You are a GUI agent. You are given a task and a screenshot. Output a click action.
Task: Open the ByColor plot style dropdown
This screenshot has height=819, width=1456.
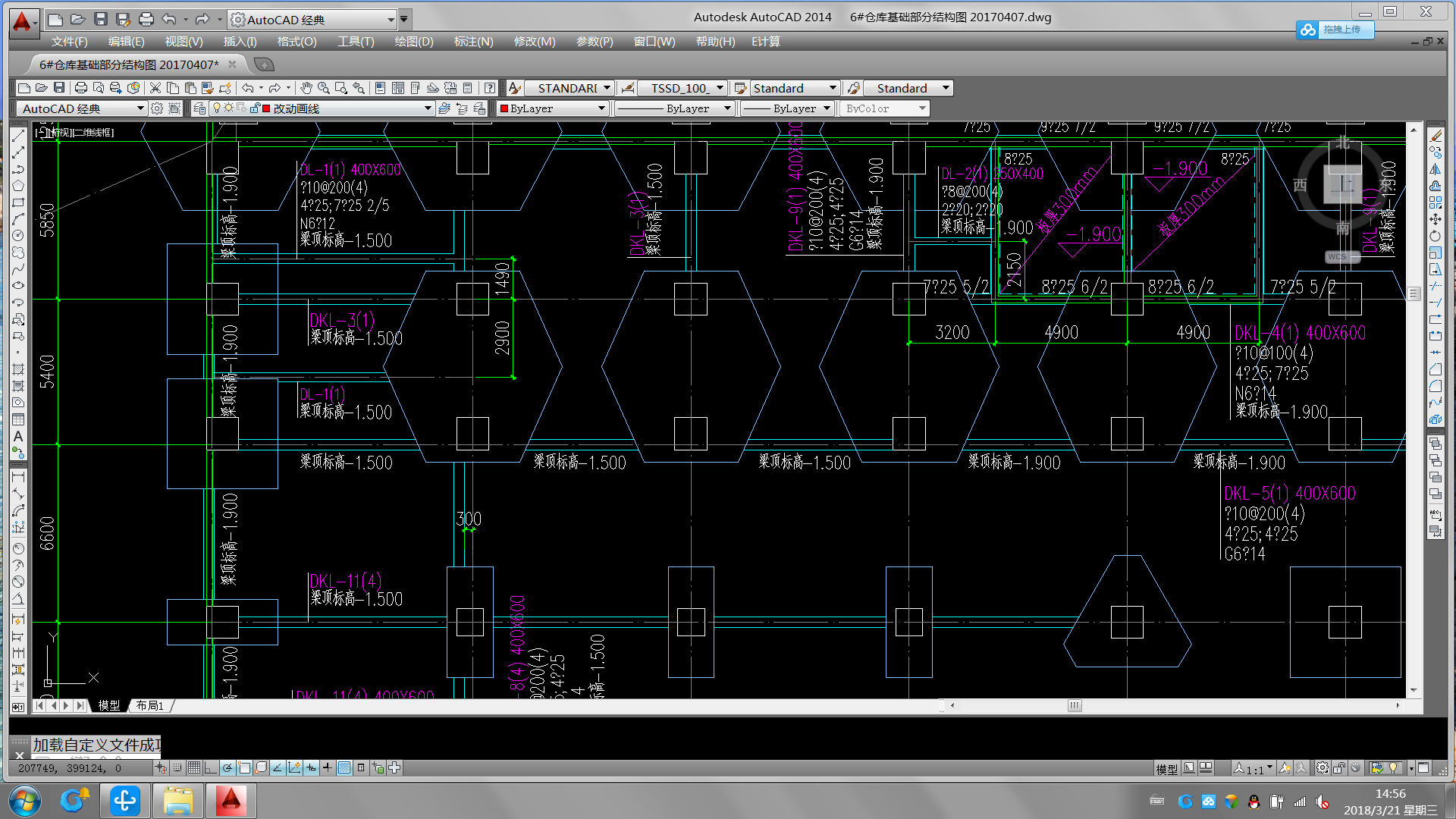(x=884, y=108)
